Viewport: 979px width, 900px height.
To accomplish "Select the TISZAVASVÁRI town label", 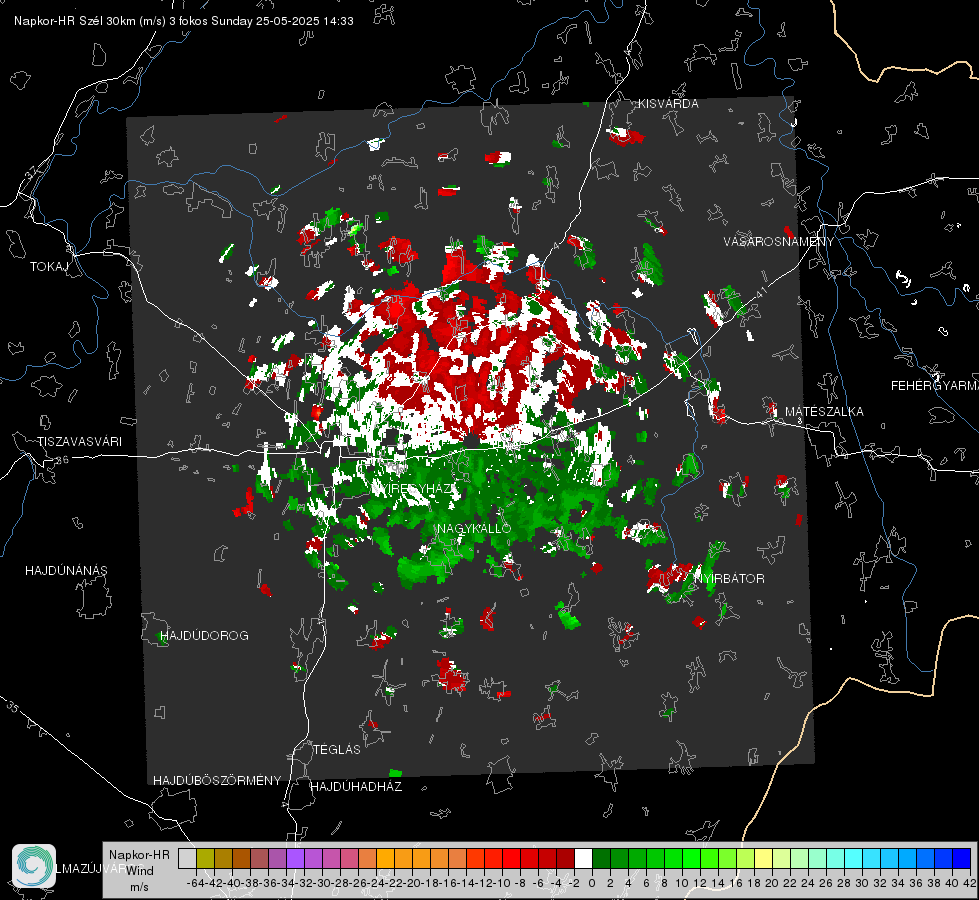I will 79,442.
